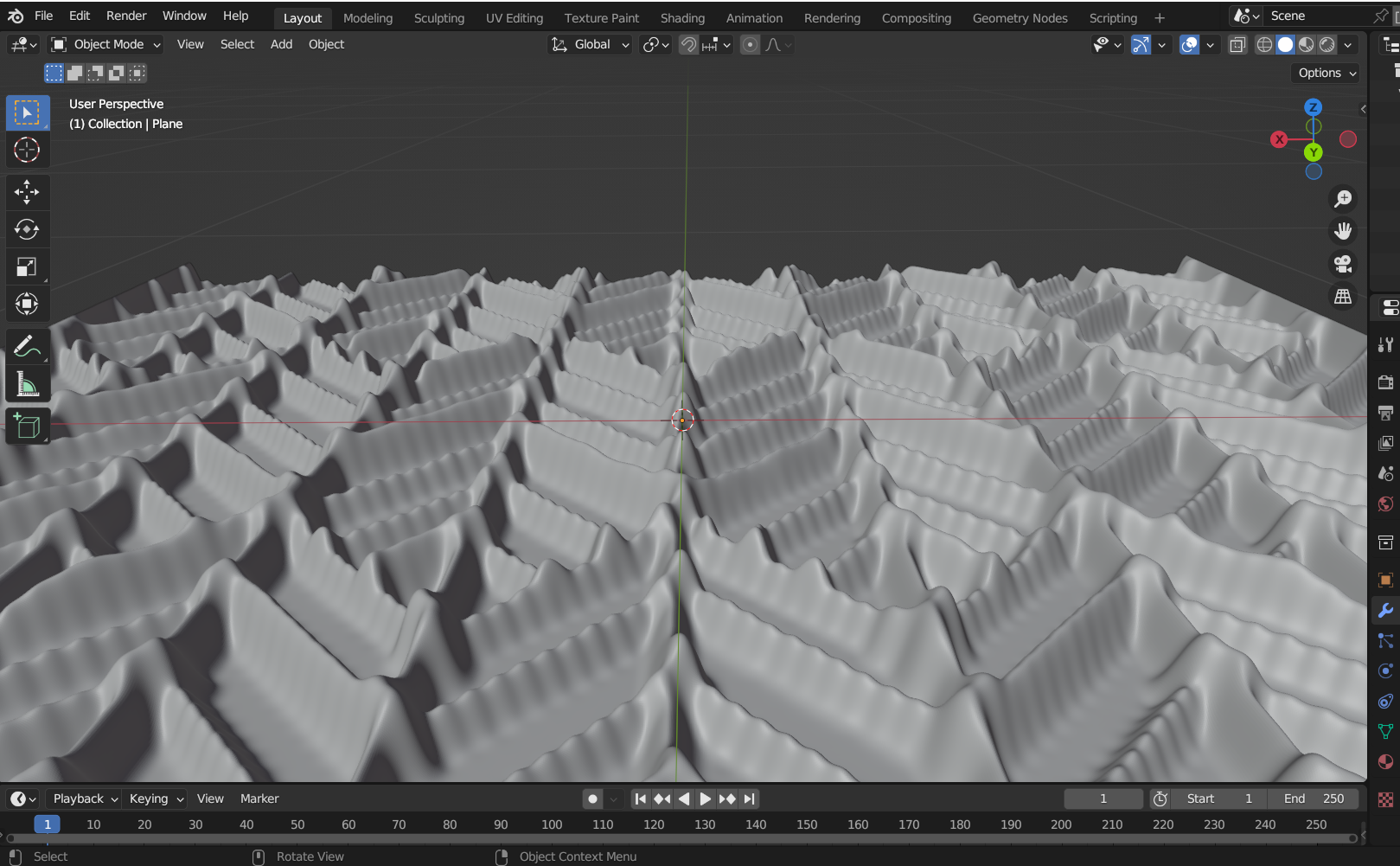
Task: Pick the Measure tool
Action: [x=27, y=384]
